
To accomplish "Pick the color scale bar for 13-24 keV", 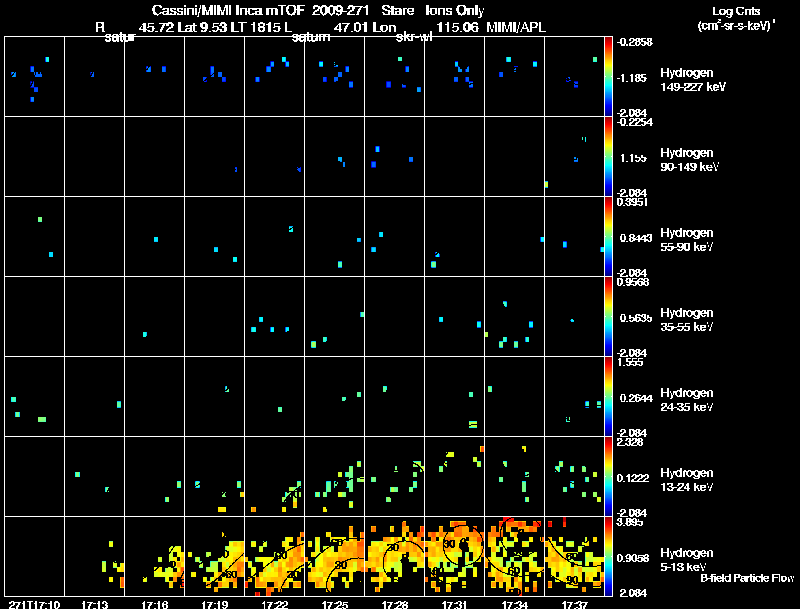I will pos(608,476).
